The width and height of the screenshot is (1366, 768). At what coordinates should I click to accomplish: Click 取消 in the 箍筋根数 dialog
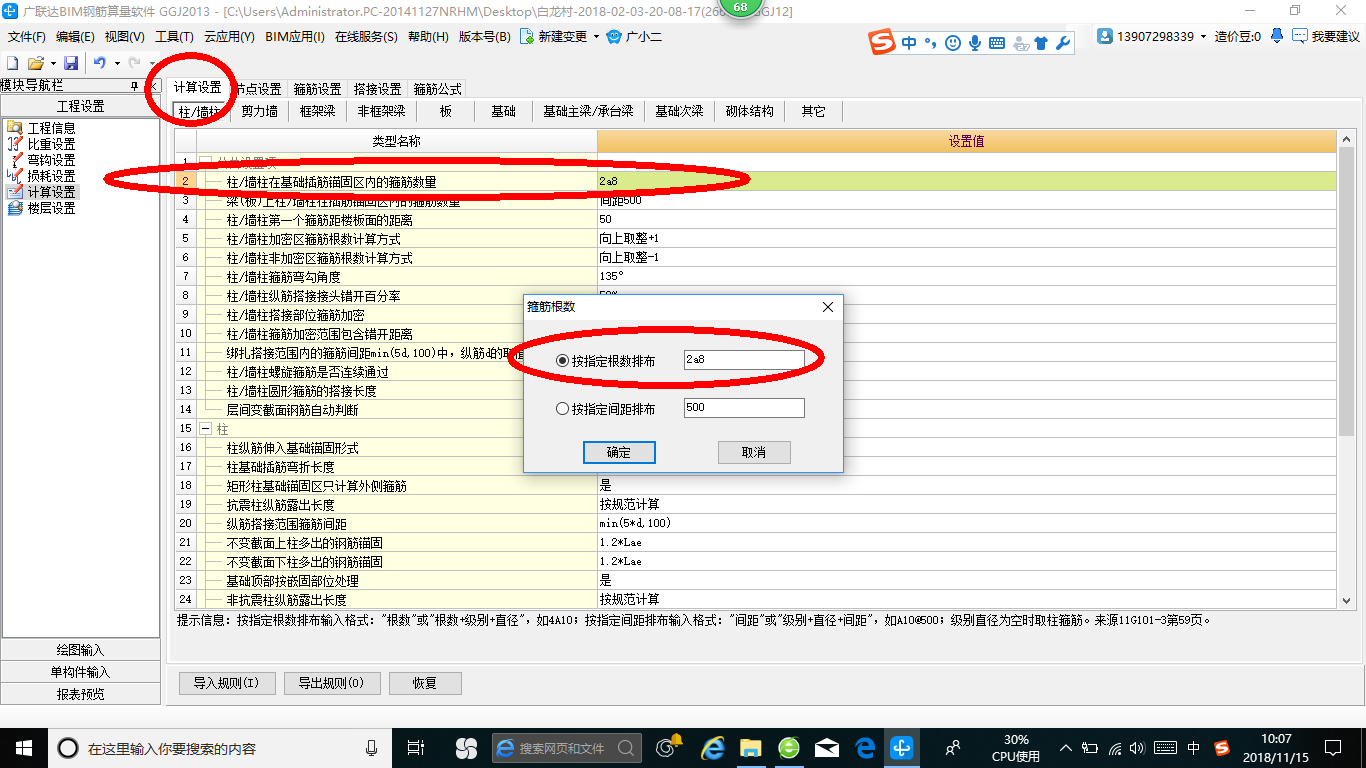[x=754, y=452]
